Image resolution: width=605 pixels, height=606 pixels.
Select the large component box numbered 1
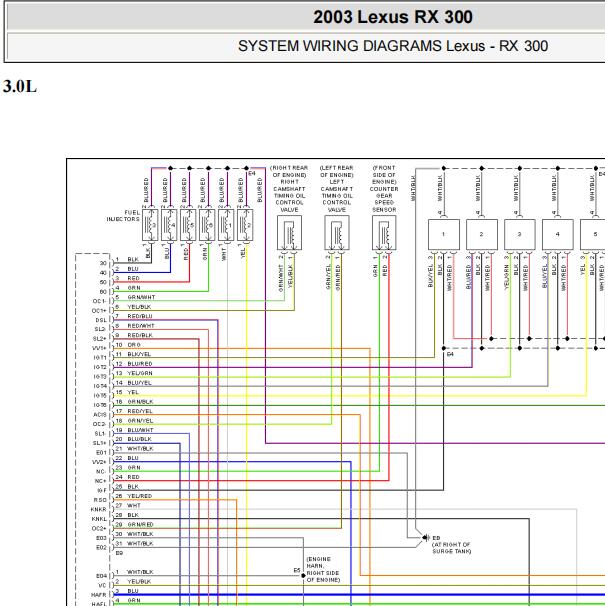[443, 235]
